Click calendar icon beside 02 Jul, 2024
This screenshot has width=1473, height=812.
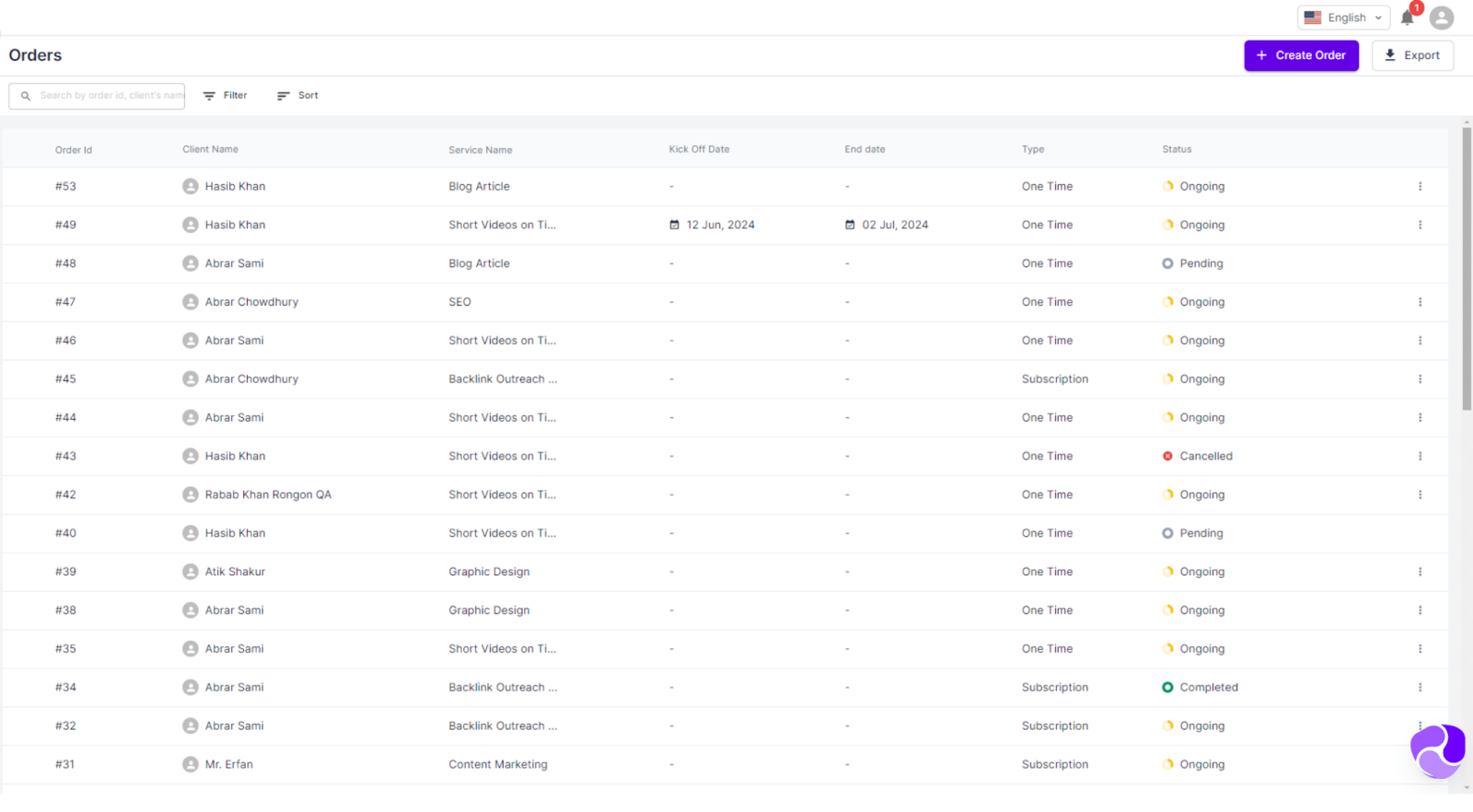click(x=850, y=225)
